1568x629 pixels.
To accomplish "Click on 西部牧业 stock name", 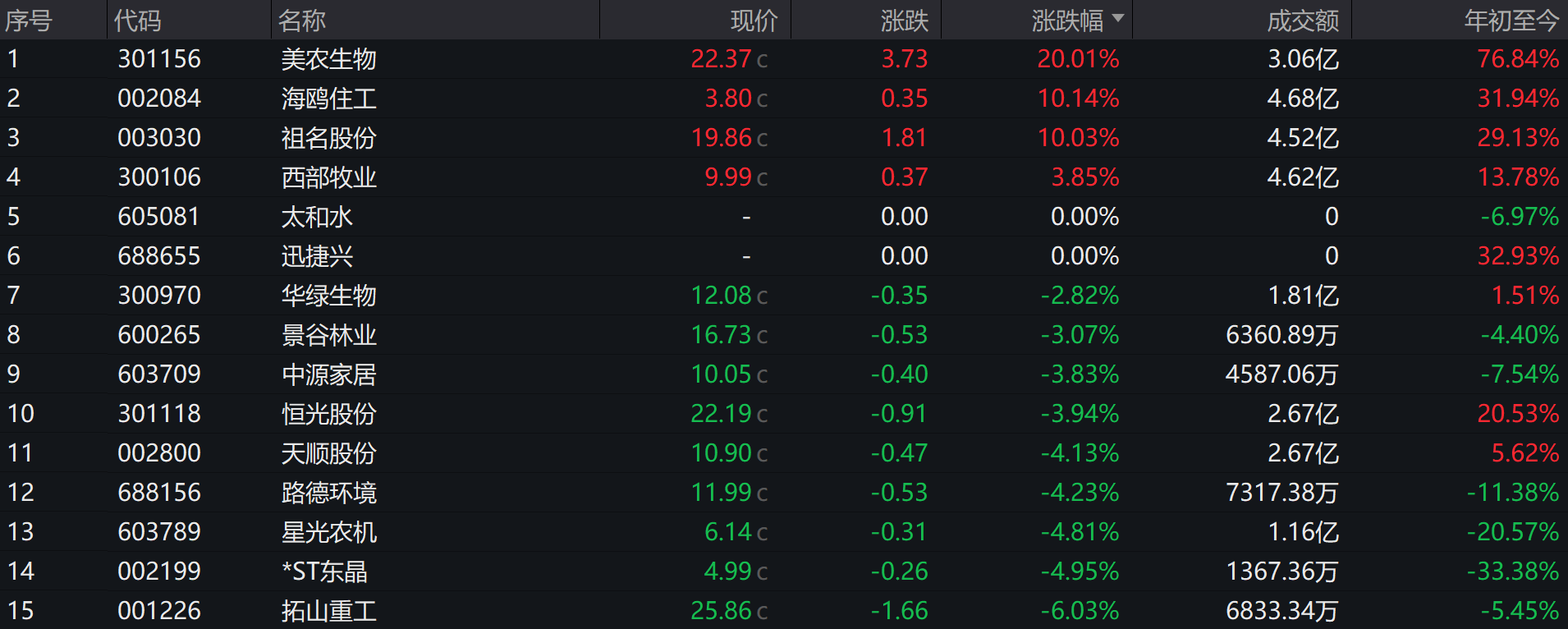I will (328, 177).
